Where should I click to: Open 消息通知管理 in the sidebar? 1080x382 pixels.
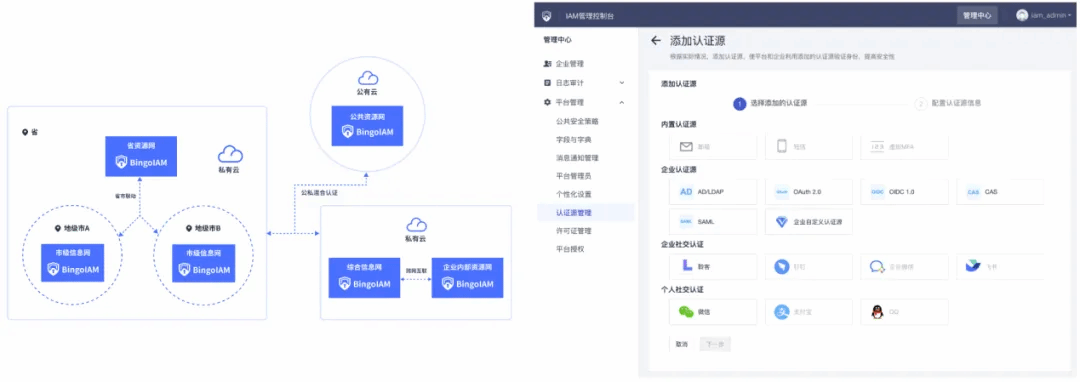click(x=577, y=158)
